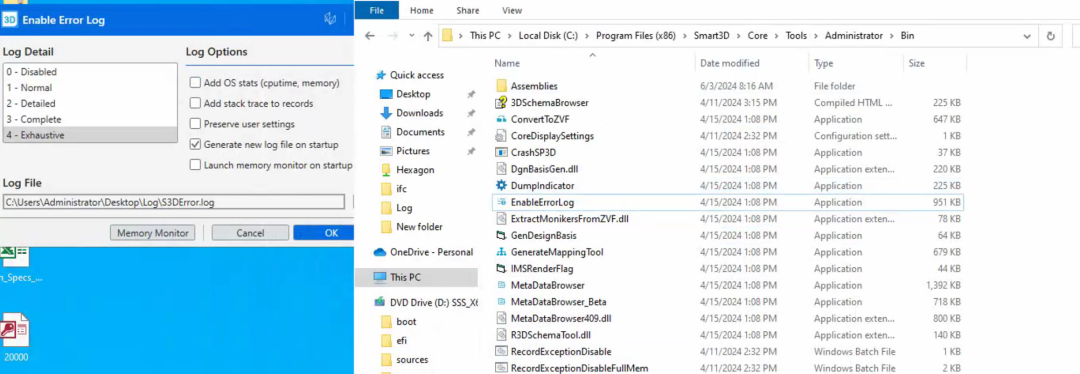
Task: Click the 3D icon in Enable Error Log title bar
Action: coord(9,20)
